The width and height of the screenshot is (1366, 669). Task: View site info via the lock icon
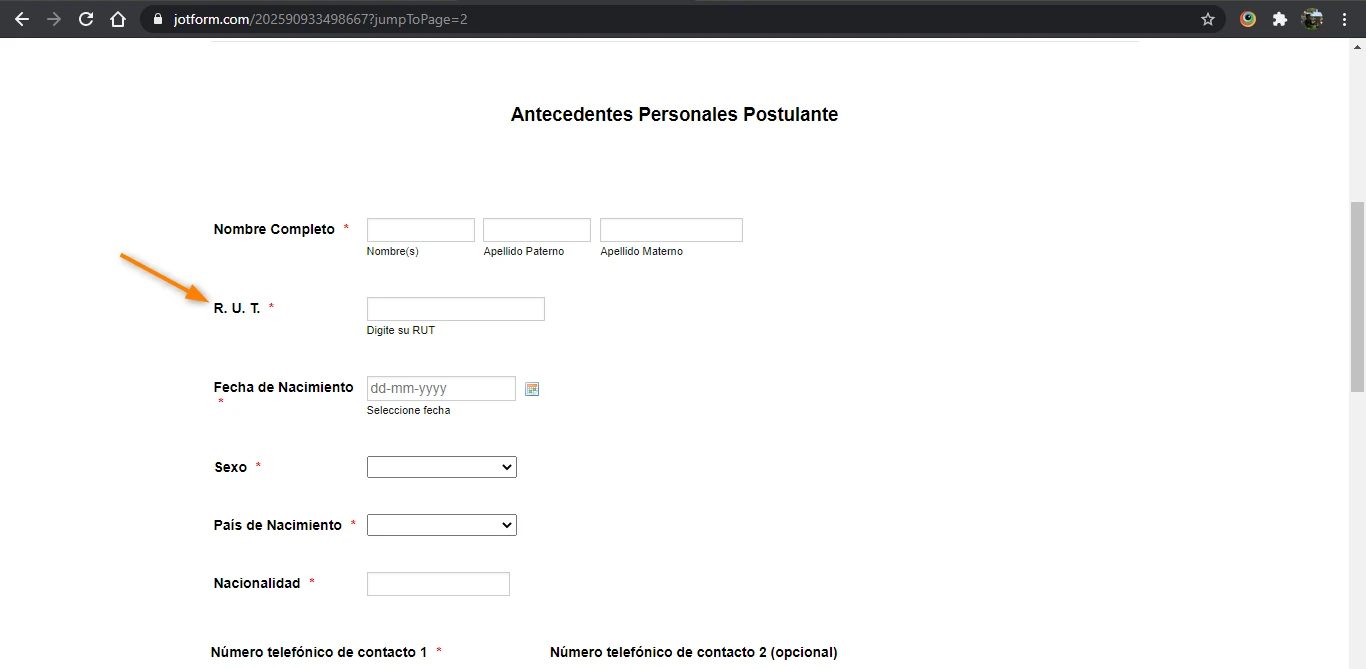click(157, 19)
